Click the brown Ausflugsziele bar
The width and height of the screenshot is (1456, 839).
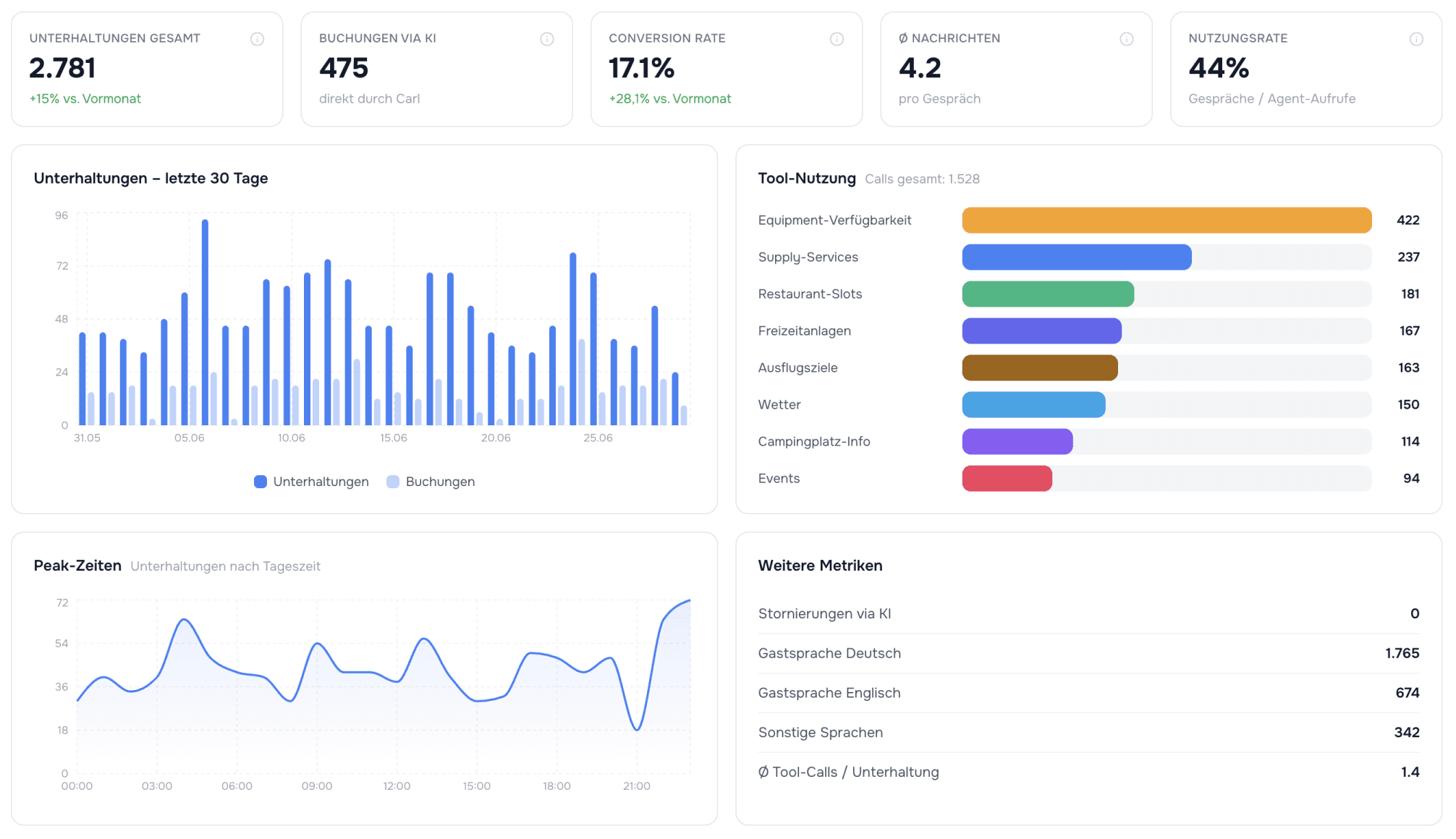click(1040, 368)
